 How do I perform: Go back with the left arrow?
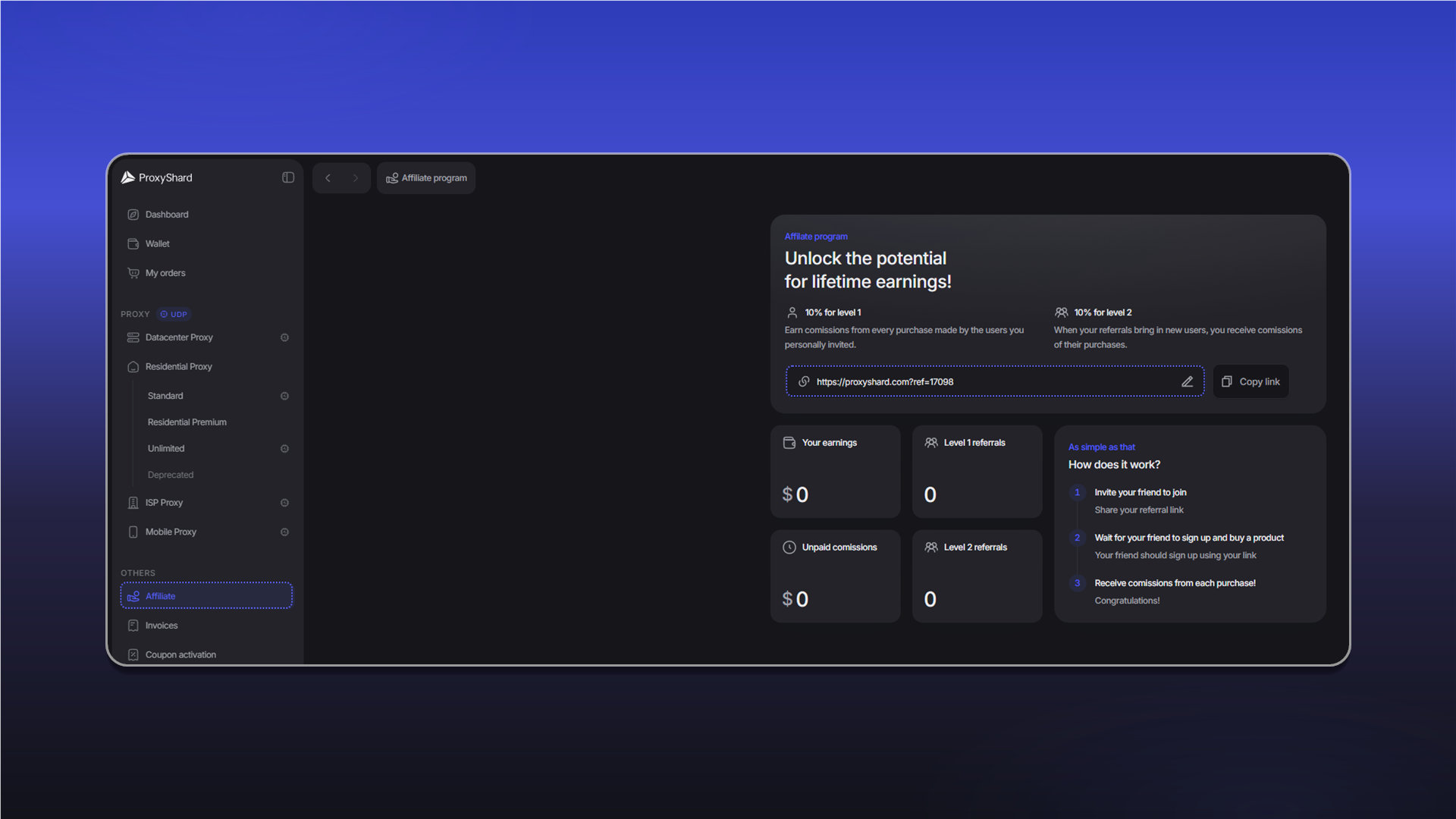coord(328,178)
